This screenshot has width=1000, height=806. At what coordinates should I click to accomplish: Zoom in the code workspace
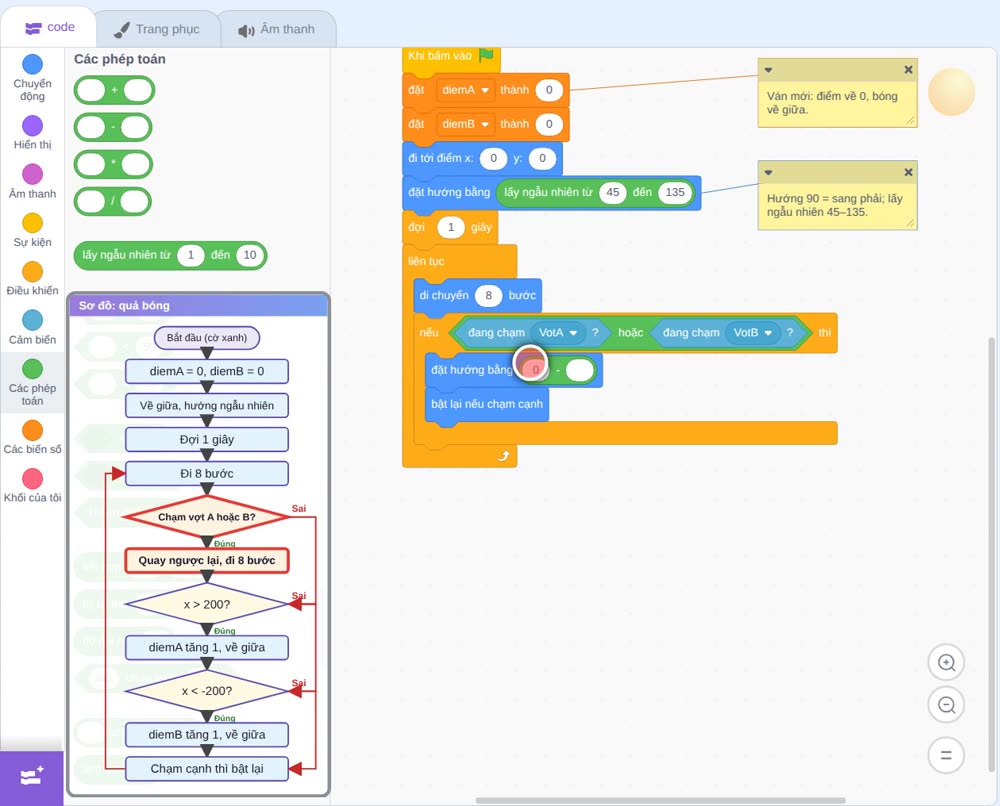[x=946, y=663]
